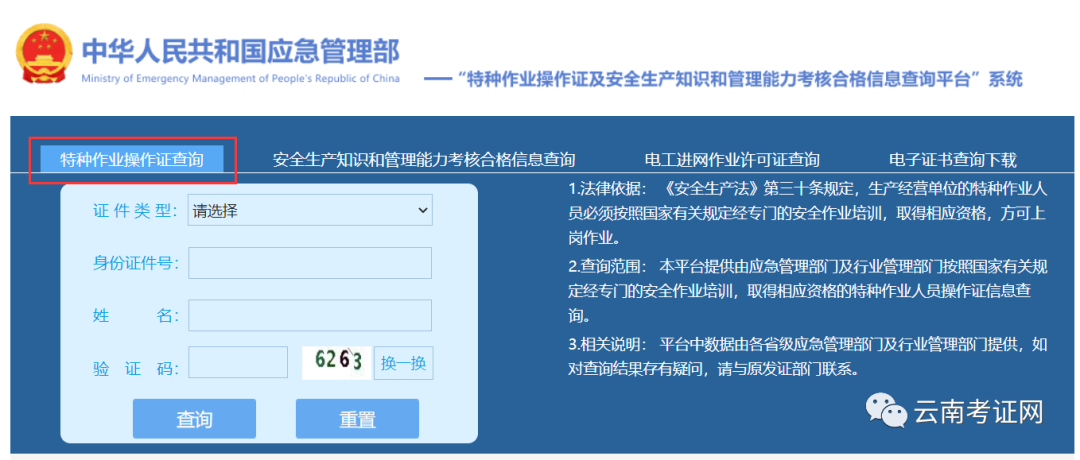Click the 相关说明 note paragraph
This screenshot has width=1080, height=460.
[808, 356]
